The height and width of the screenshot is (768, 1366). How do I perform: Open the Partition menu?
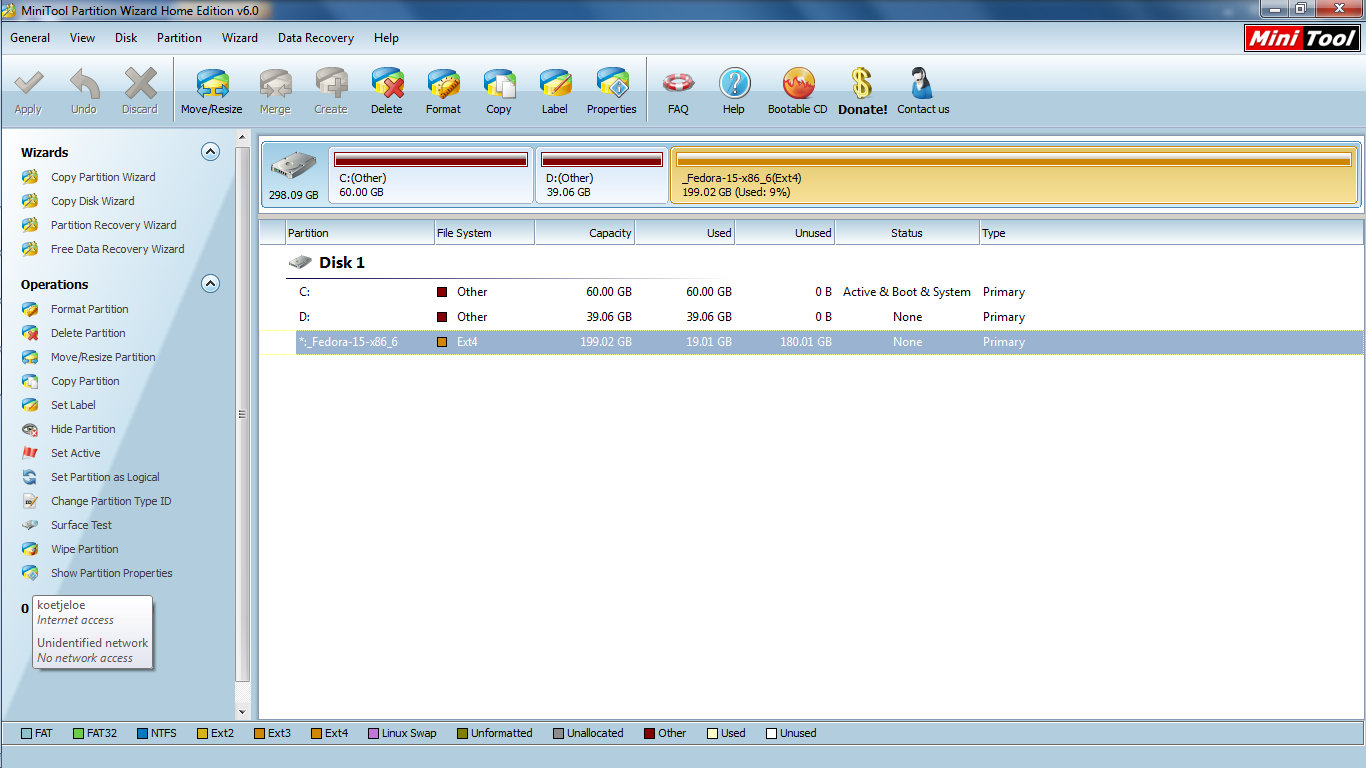pyautogui.click(x=179, y=38)
